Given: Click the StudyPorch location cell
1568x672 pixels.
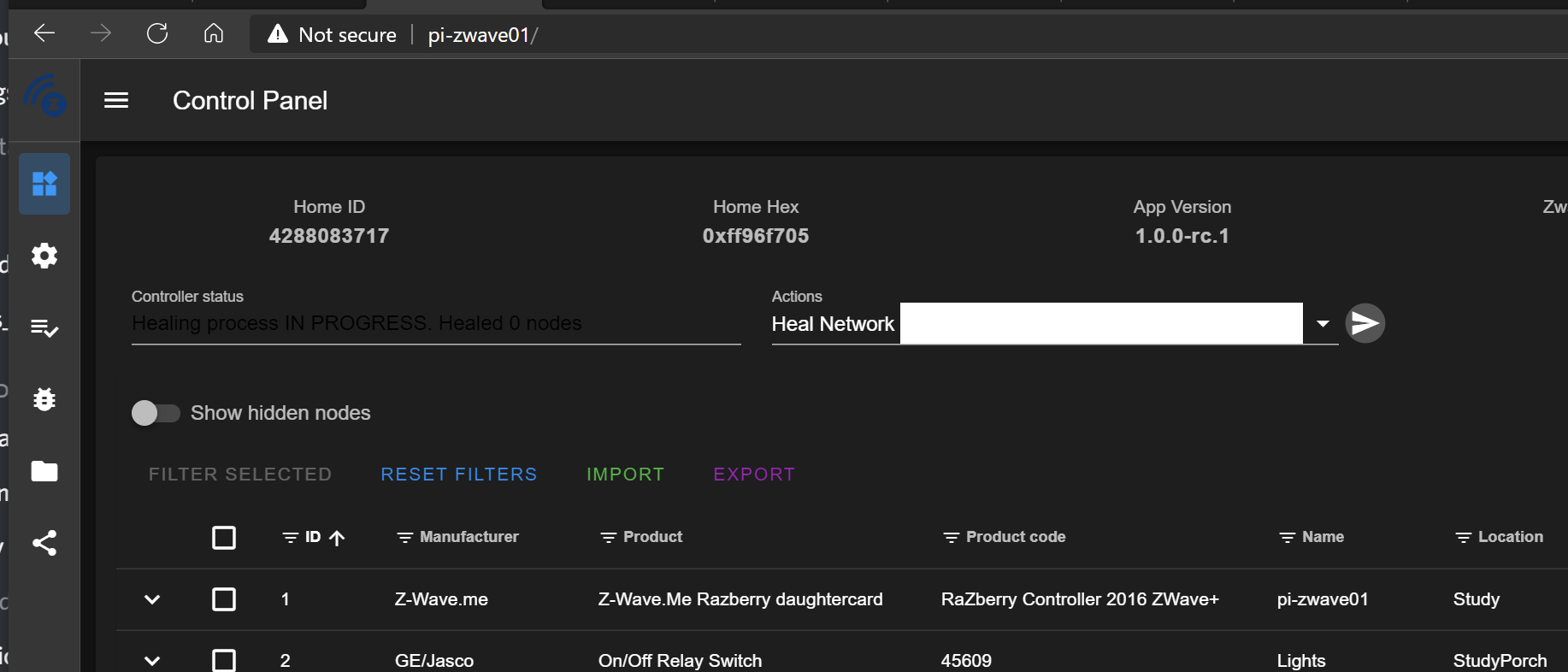Looking at the screenshot, I should pos(1500,661).
